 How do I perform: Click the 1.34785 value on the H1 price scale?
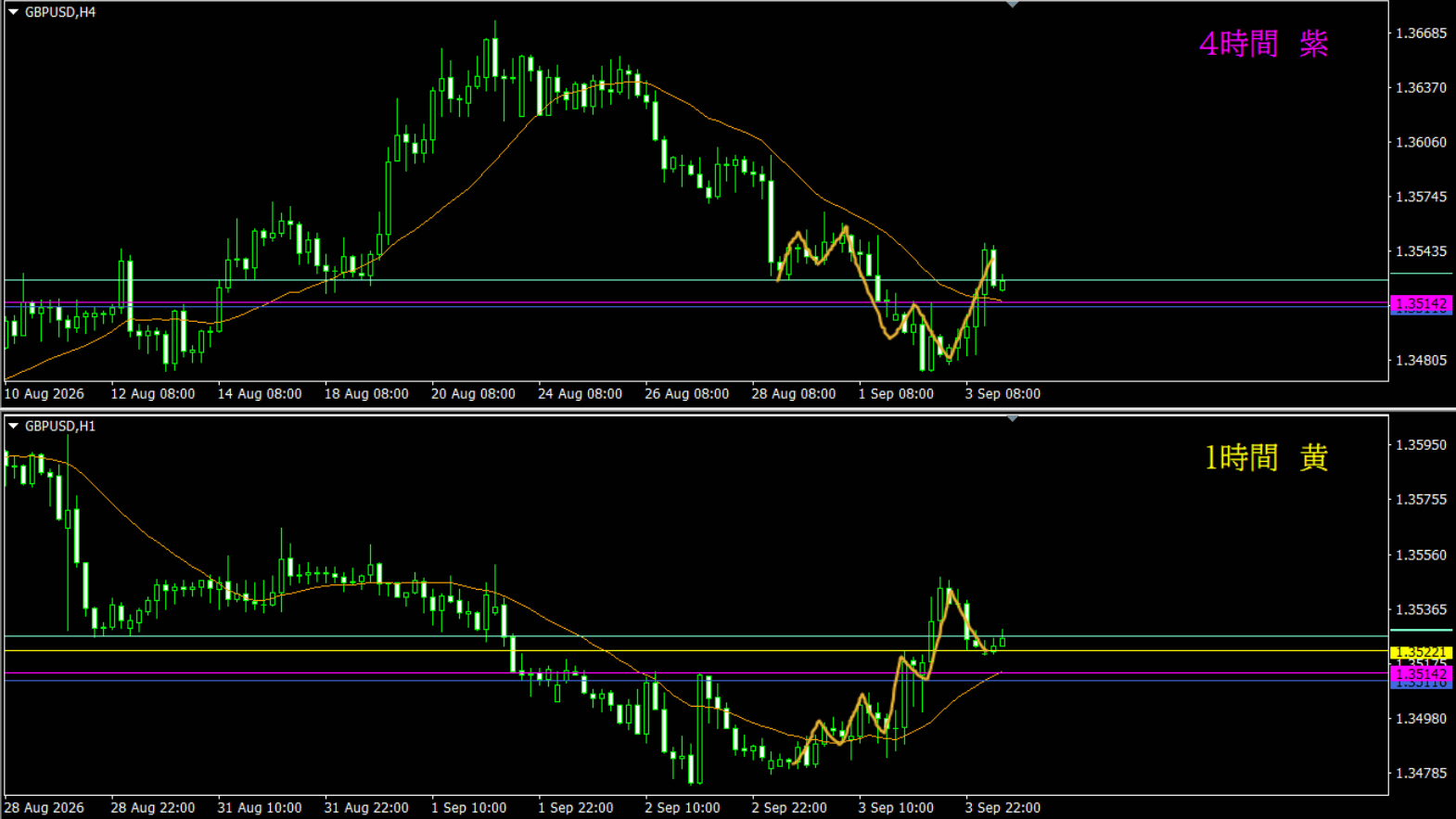point(1421,773)
